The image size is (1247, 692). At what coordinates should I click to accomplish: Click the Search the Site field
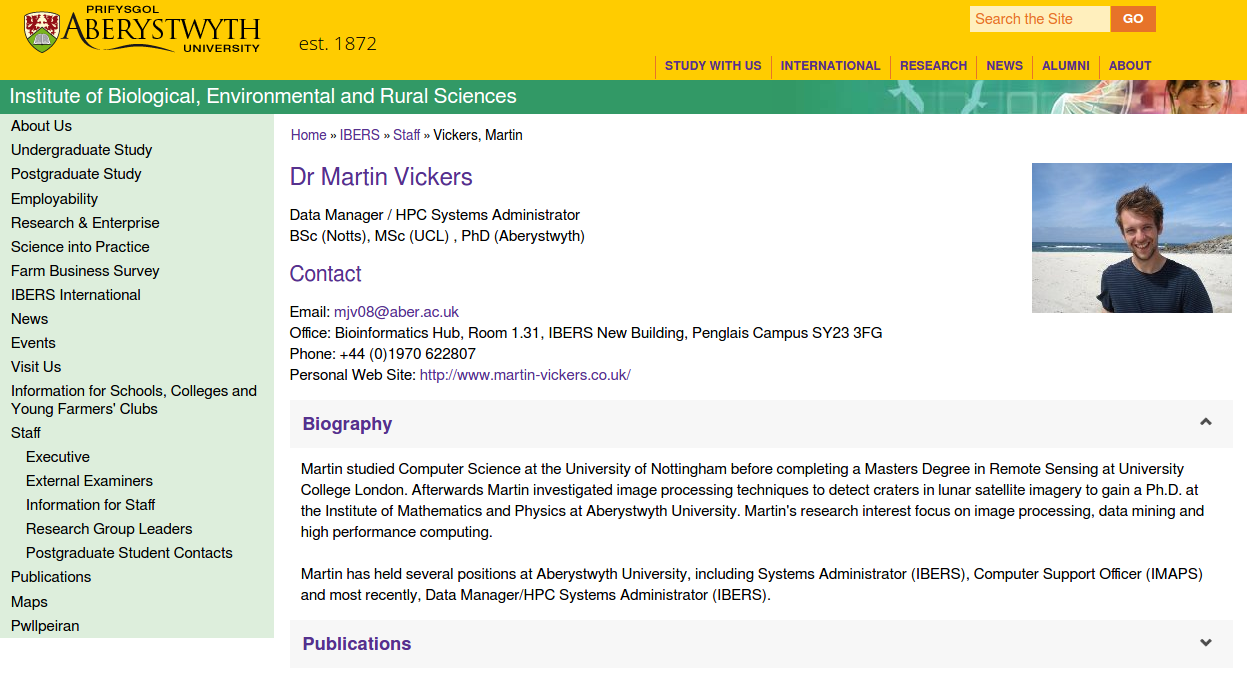1039,19
